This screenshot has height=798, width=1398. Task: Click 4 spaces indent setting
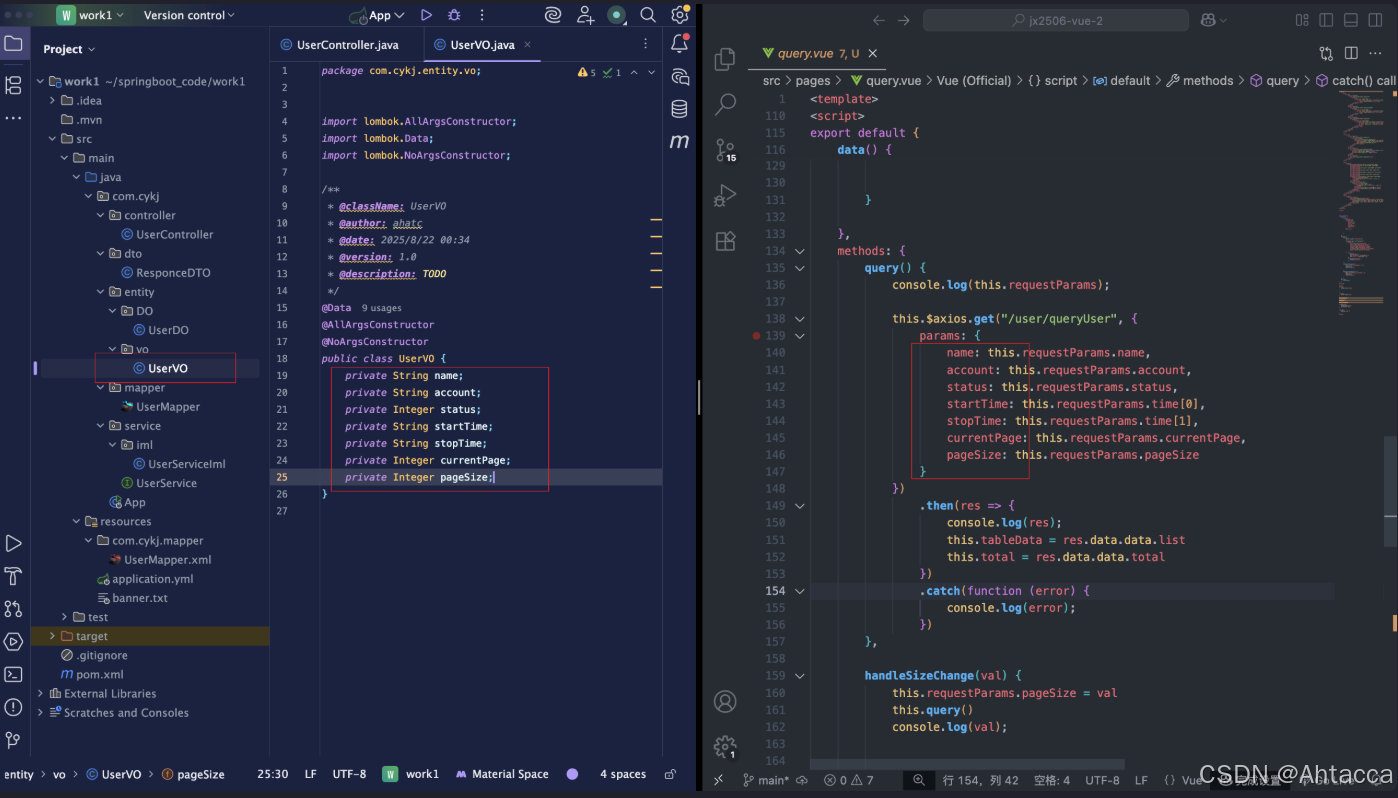pyautogui.click(x=622, y=774)
